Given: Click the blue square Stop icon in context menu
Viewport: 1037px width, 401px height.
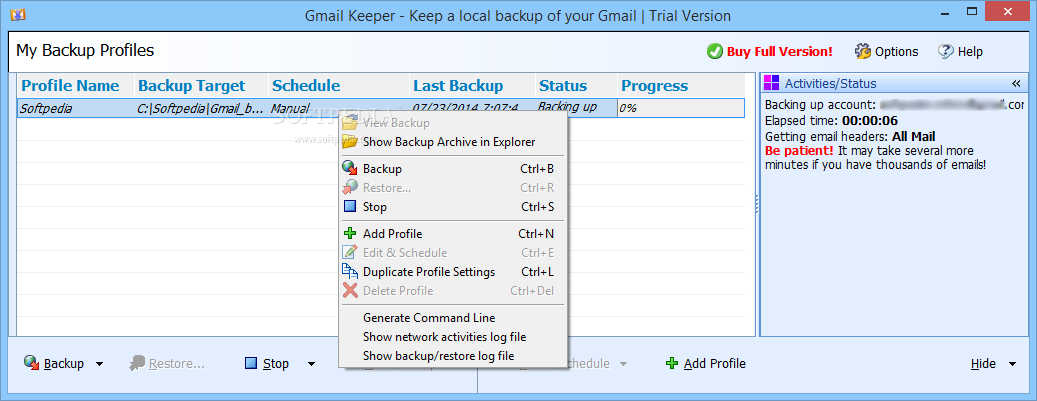Looking at the screenshot, I should (350, 206).
